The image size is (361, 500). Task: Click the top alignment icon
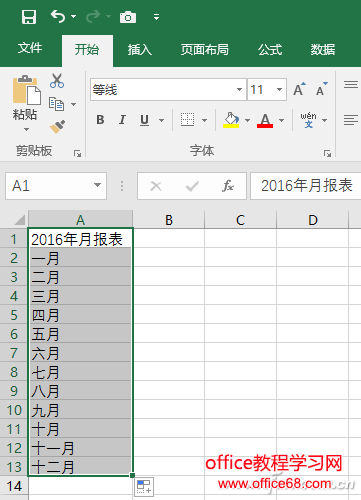pyautogui.click(x=351, y=85)
